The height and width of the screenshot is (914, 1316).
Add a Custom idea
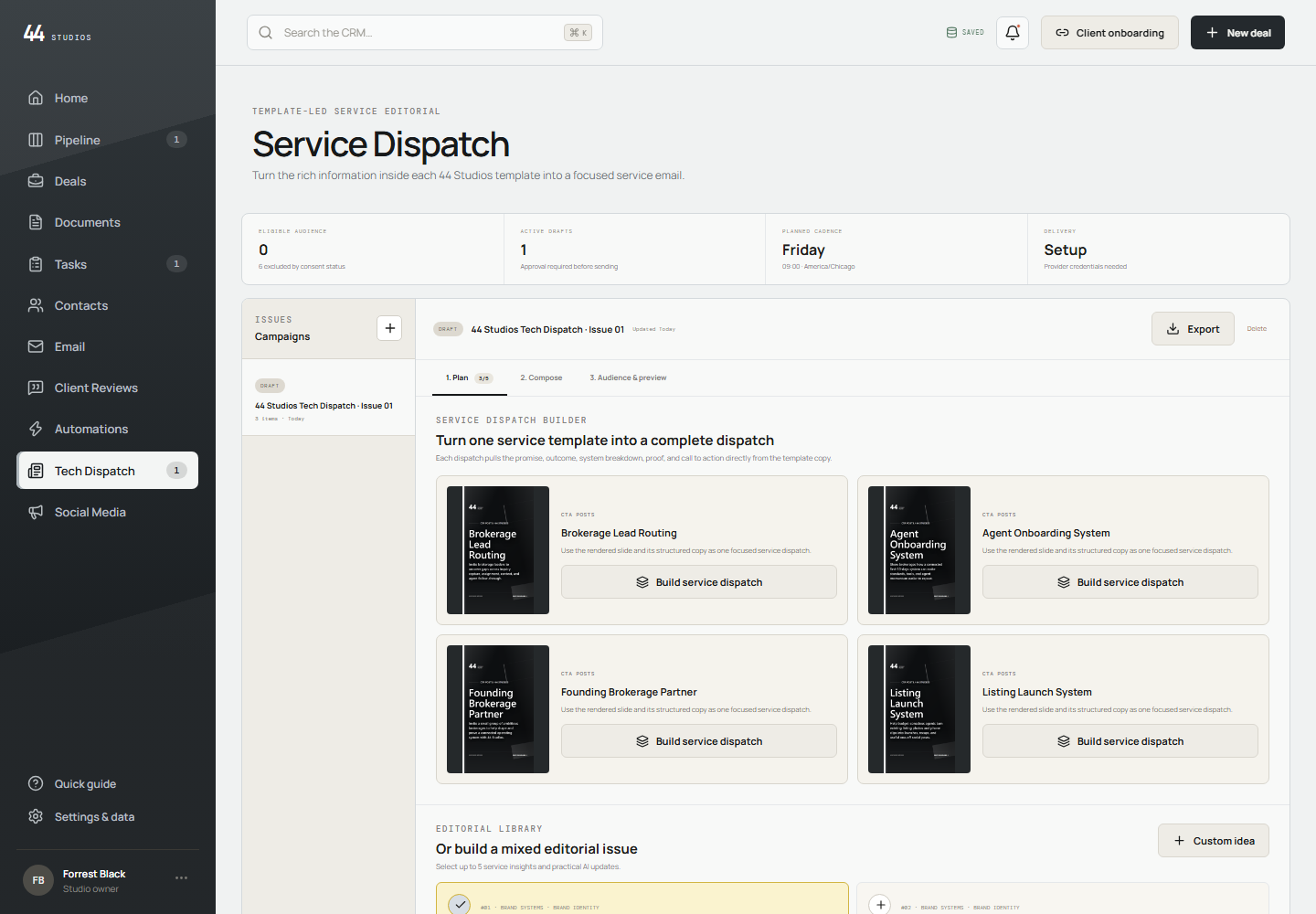pyautogui.click(x=1213, y=841)
